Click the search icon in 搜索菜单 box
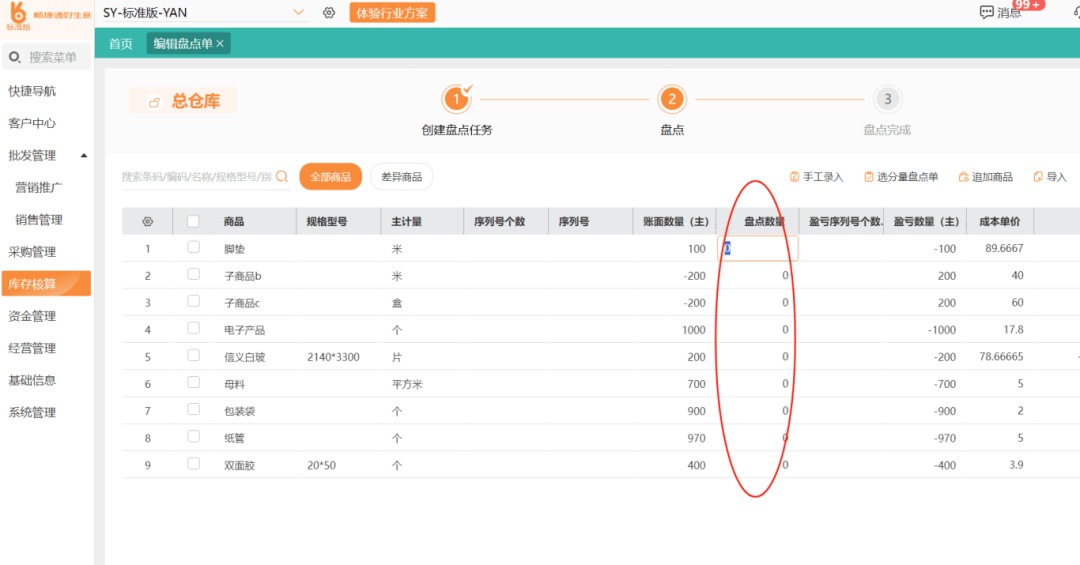This screenshot has width=1080, height=565. (x=15, y=57)
